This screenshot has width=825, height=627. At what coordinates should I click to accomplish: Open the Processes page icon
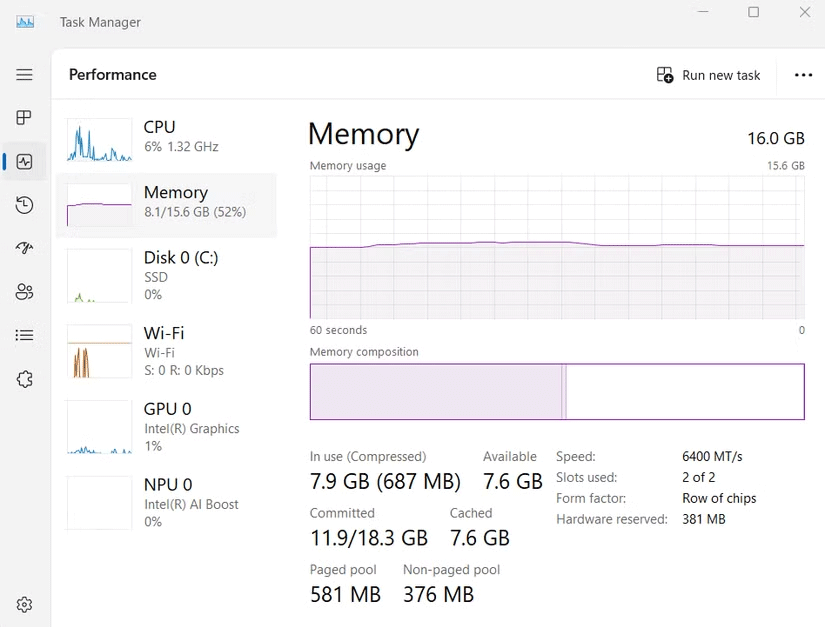pos(25,118)
